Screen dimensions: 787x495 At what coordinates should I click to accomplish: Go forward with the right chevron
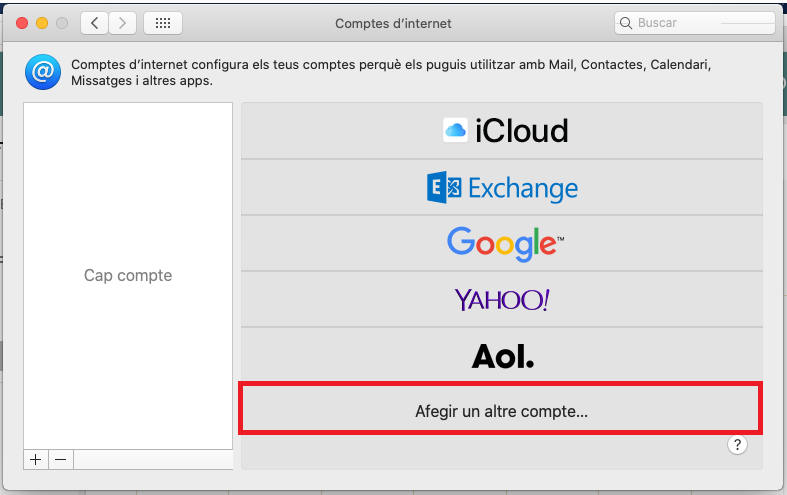point(122,23)
